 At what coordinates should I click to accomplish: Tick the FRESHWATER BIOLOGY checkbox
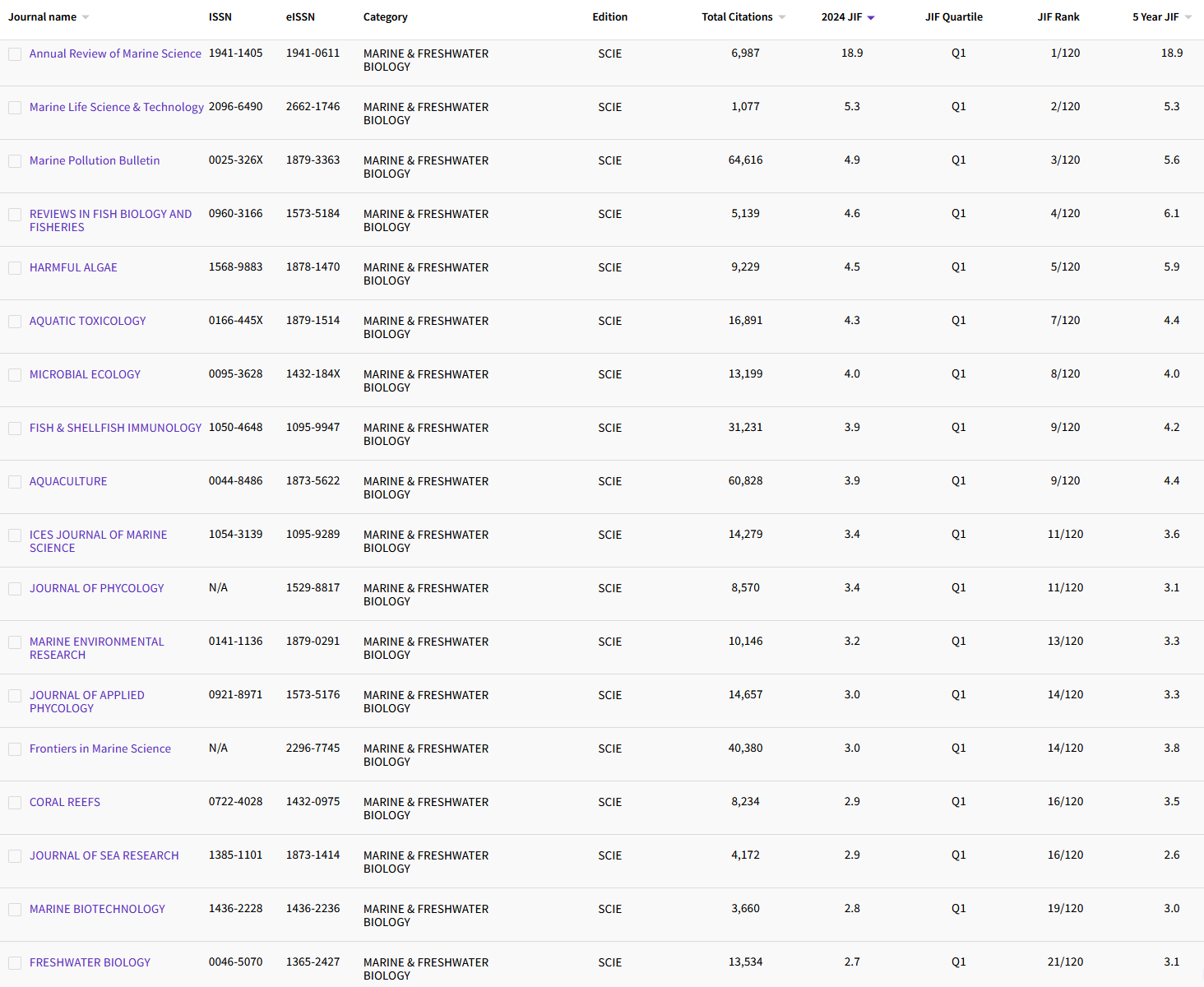15,963
